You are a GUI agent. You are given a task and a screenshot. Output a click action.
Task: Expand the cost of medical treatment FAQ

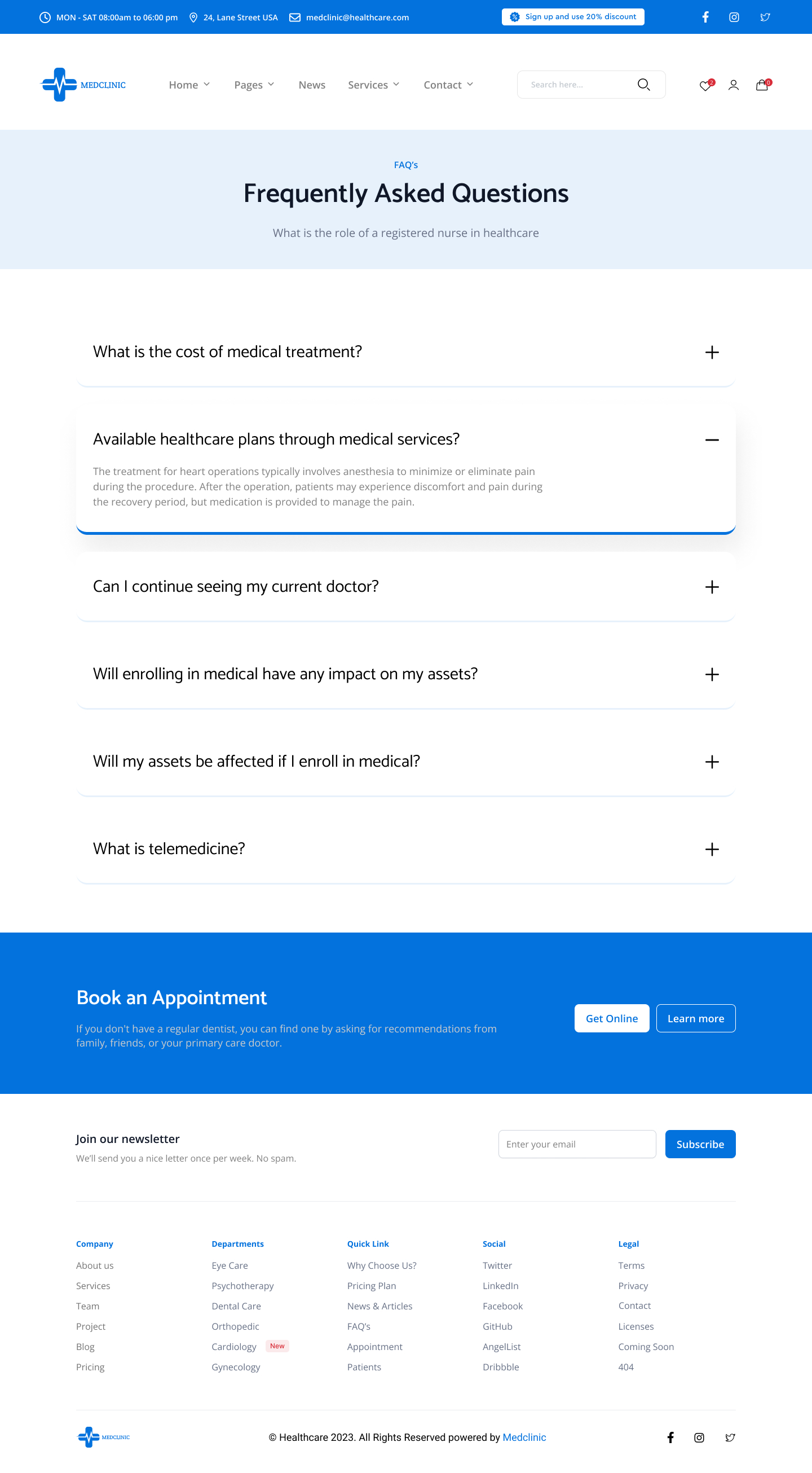point(712,352)
